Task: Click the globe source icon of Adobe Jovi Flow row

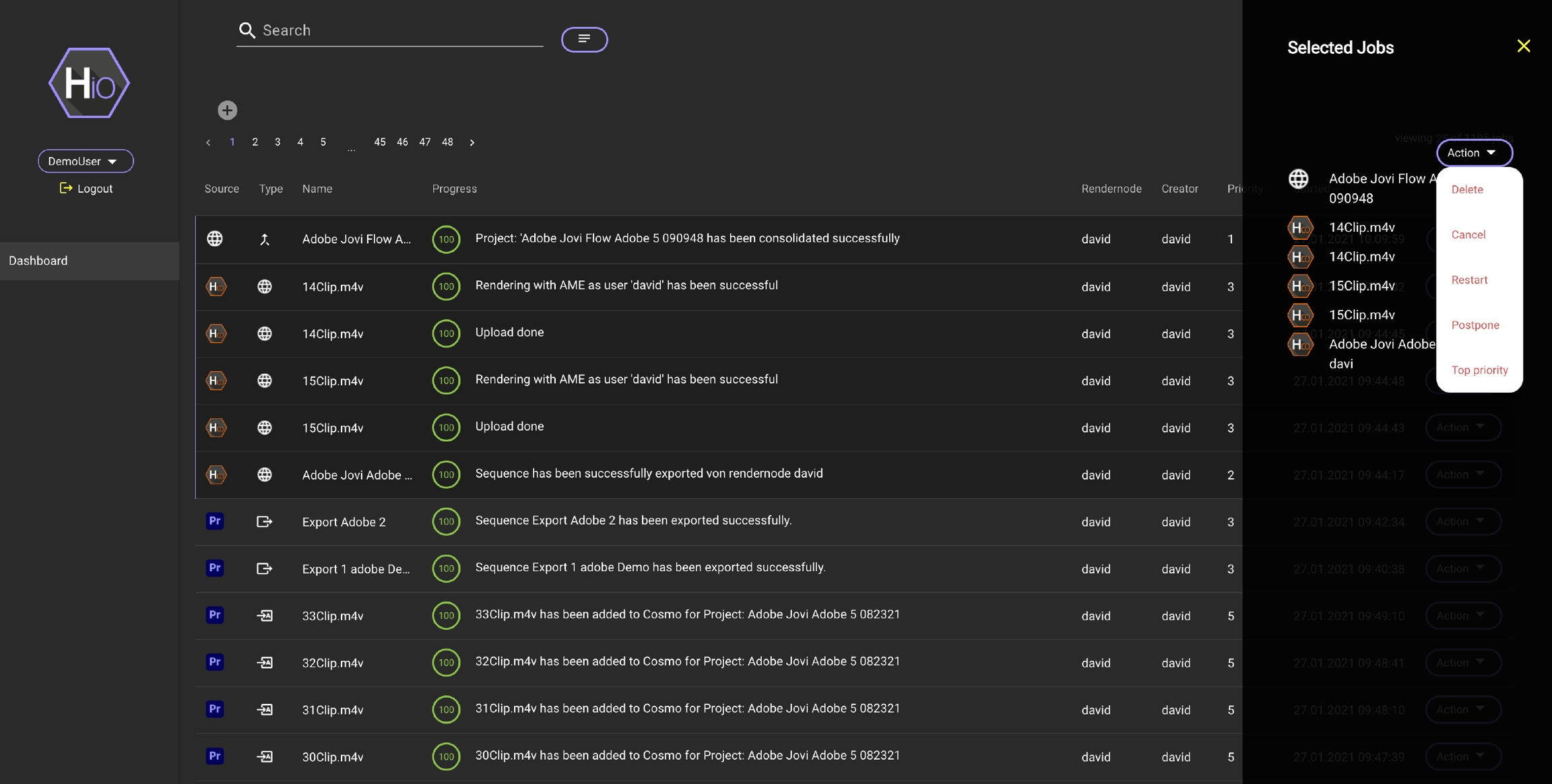Action: point(214,238)
